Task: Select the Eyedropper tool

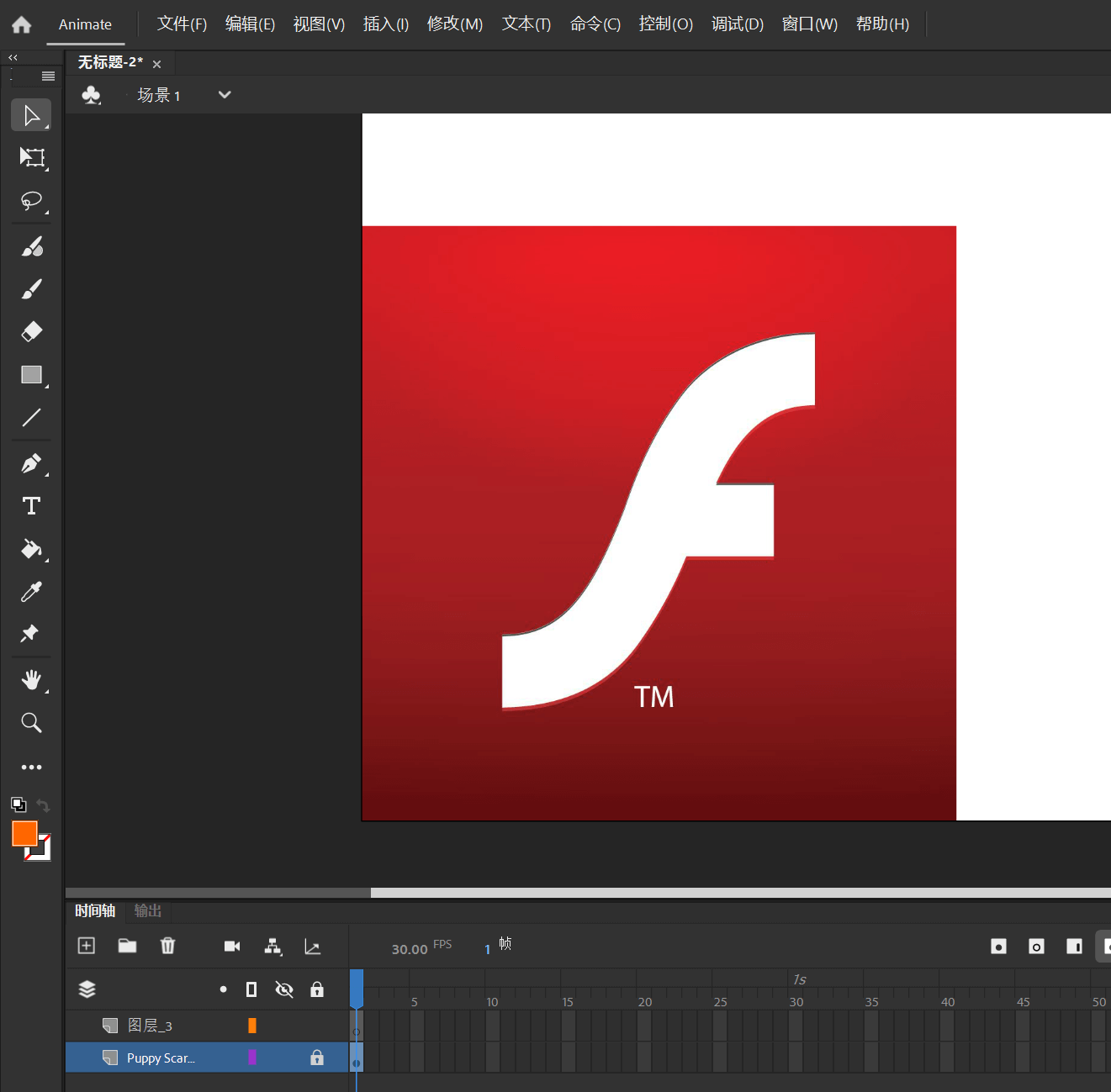Action: coord(31,592)
